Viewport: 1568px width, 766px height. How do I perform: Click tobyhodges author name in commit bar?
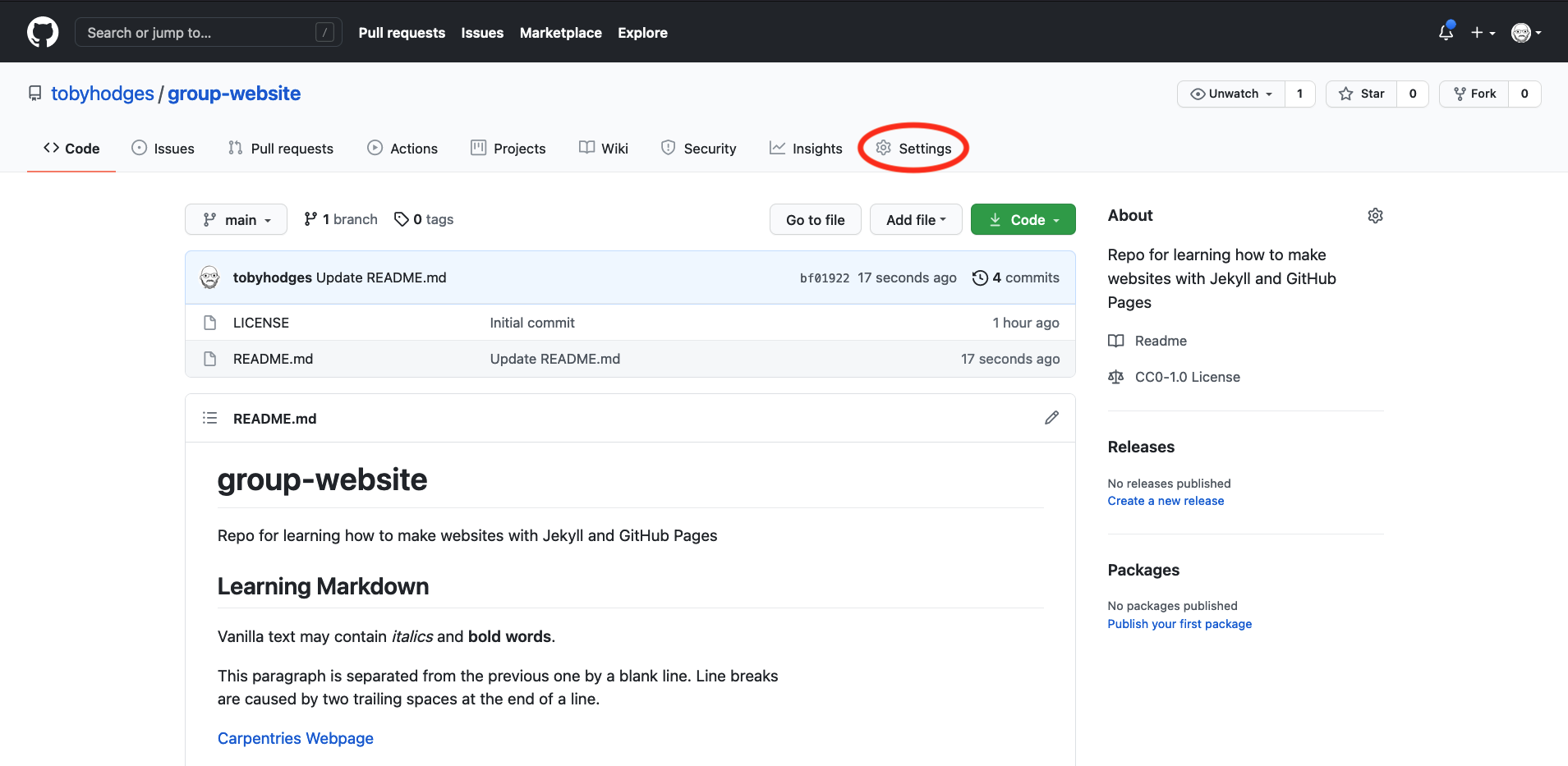(273, 278)
